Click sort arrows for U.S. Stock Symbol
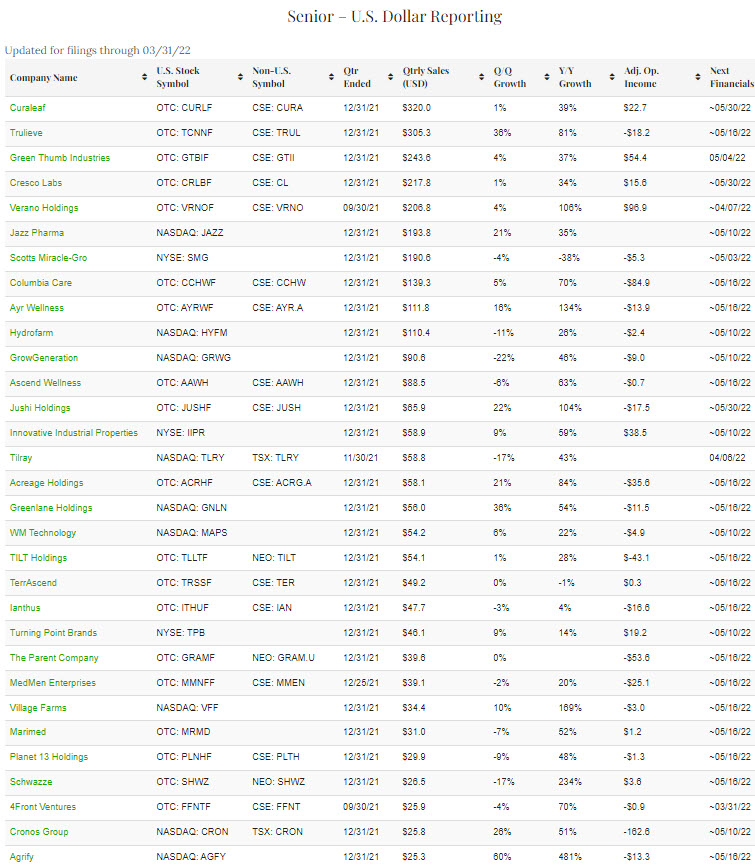This screenshot has height=864, width=755. click(x=240, y=78)
